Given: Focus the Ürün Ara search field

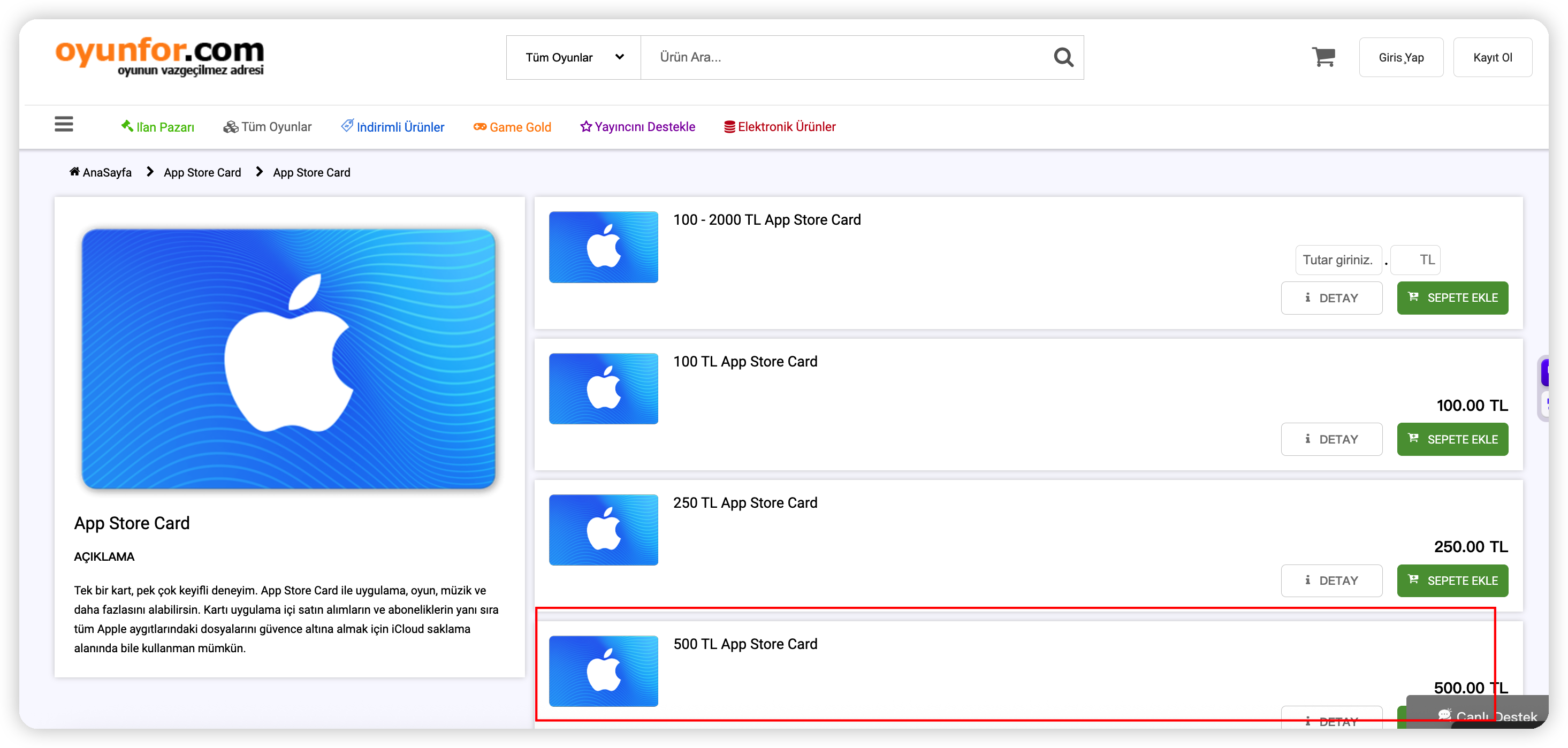Looking at the screenshot, I should click(x=846, y=57).
